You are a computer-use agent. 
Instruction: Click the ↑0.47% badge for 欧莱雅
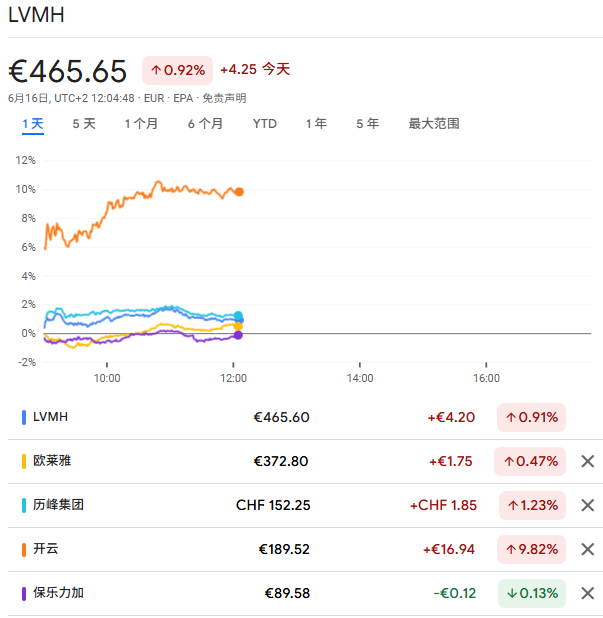(530, 461)
